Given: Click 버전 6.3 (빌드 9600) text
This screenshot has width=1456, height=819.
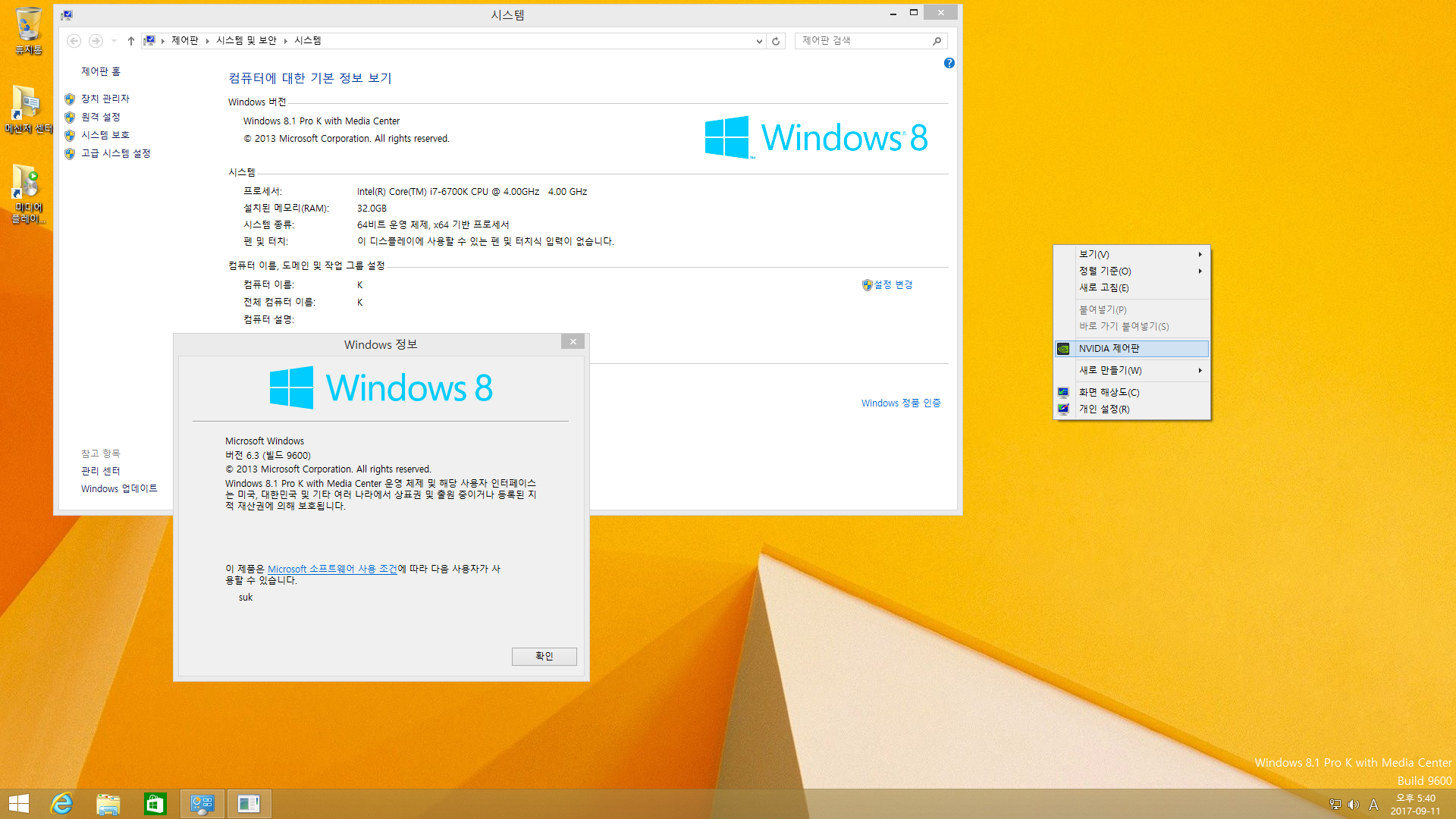Looking at the screenshot, I should pos(268,456).
